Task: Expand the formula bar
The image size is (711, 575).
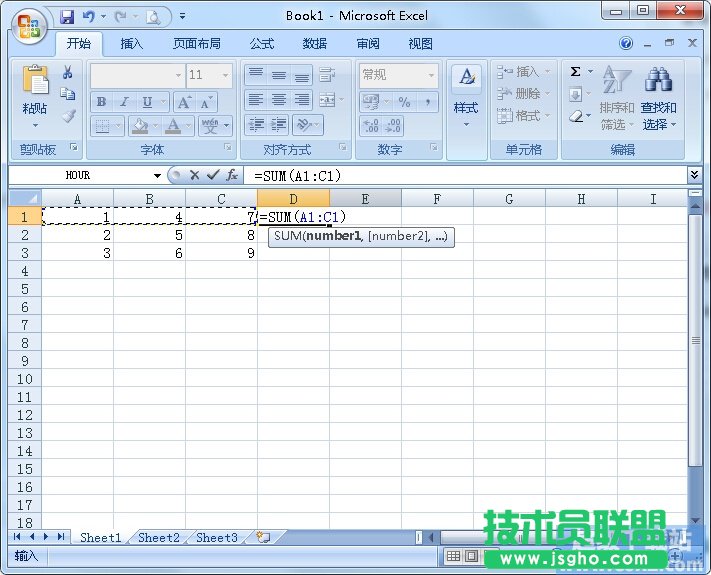Action: pos(695,175)
